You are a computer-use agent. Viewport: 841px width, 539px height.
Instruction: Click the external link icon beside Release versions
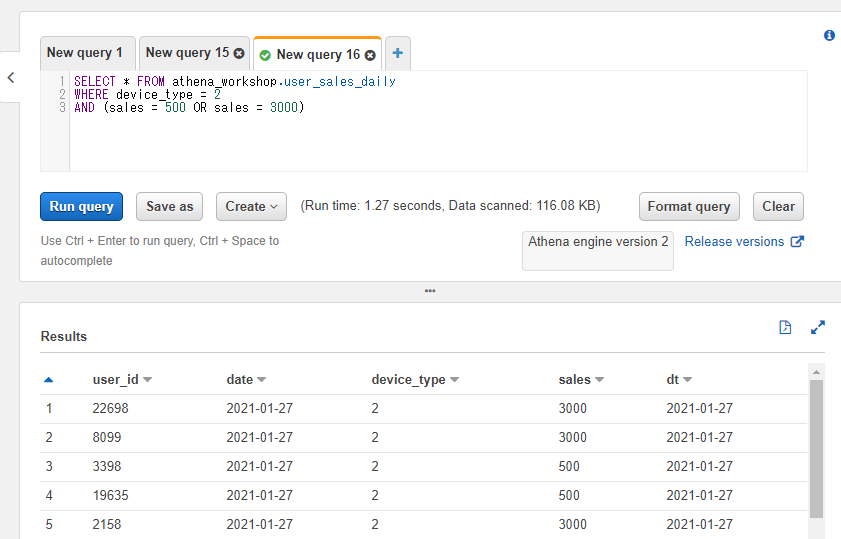point(798,241)
